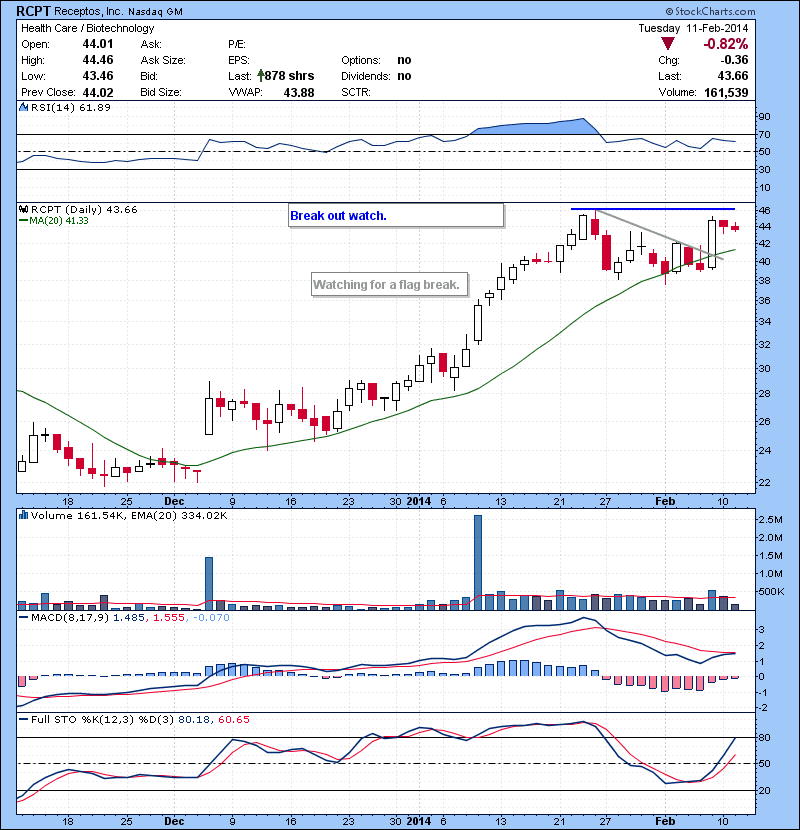The width and height of the screenshot is (800, 830).
Task: Click the Feb label under the price chart
Action: pos(665,501)
